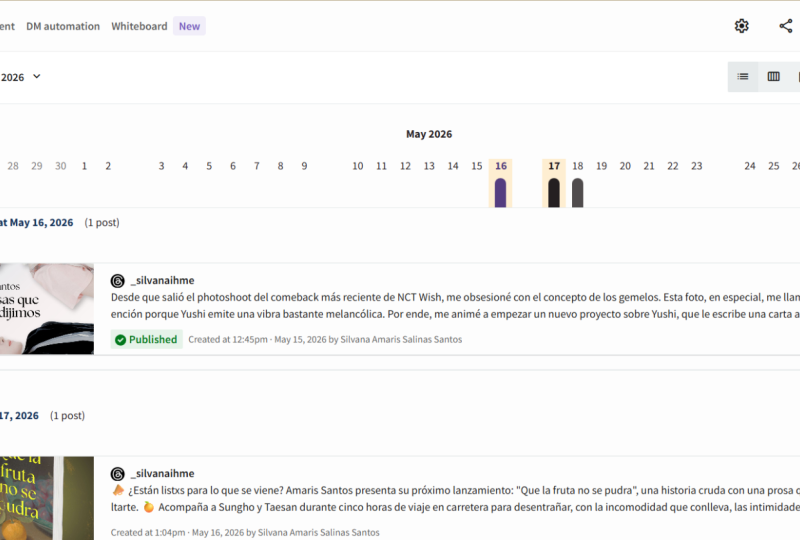800x540 pixels.
Task: Select day 24 in the timeline
Action: point(749,166)
